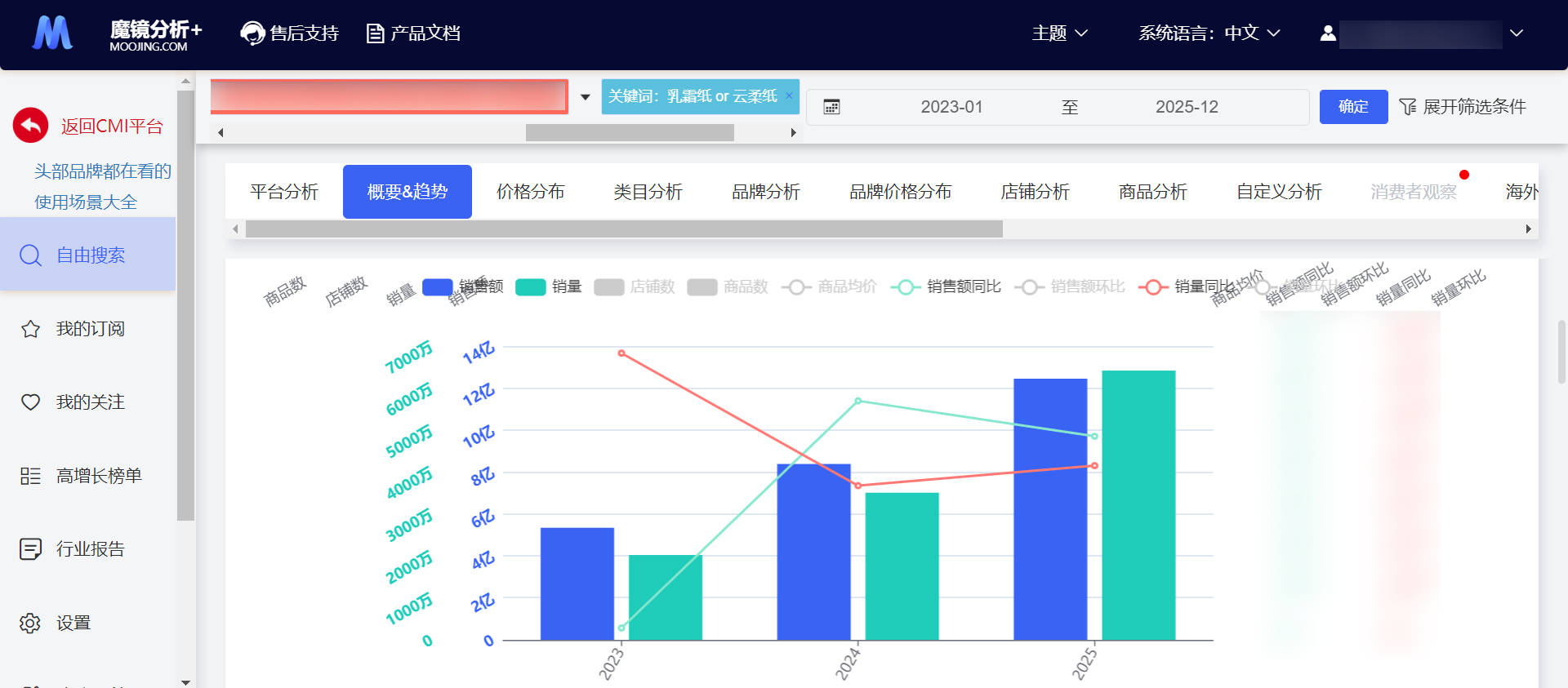Screen dimensions: 1568x688
Task: Toggle the 销售额同比 line legend
Action: [946, 286]
